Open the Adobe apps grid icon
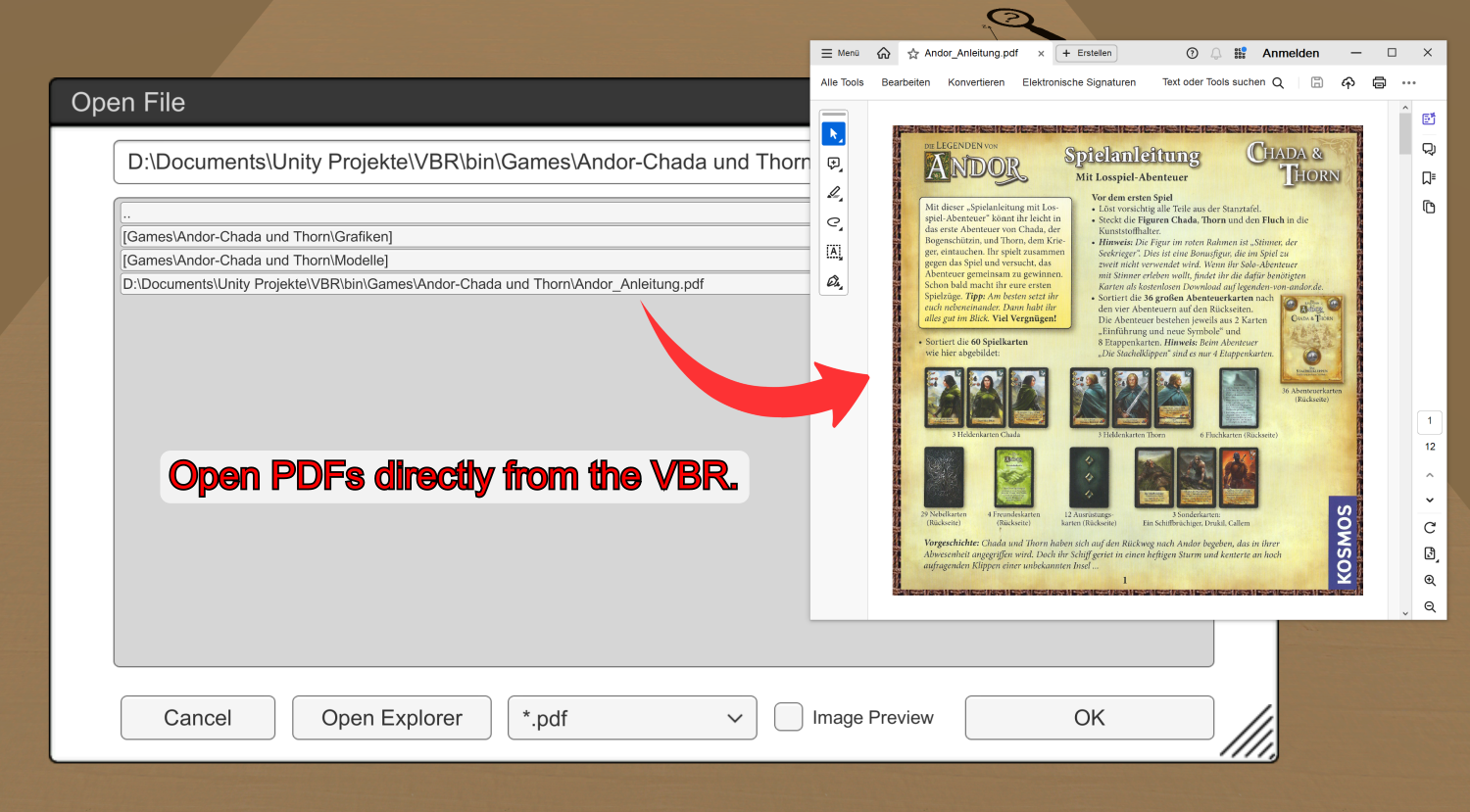This screenshot has width=1470, height=812. coord(1240,53)
